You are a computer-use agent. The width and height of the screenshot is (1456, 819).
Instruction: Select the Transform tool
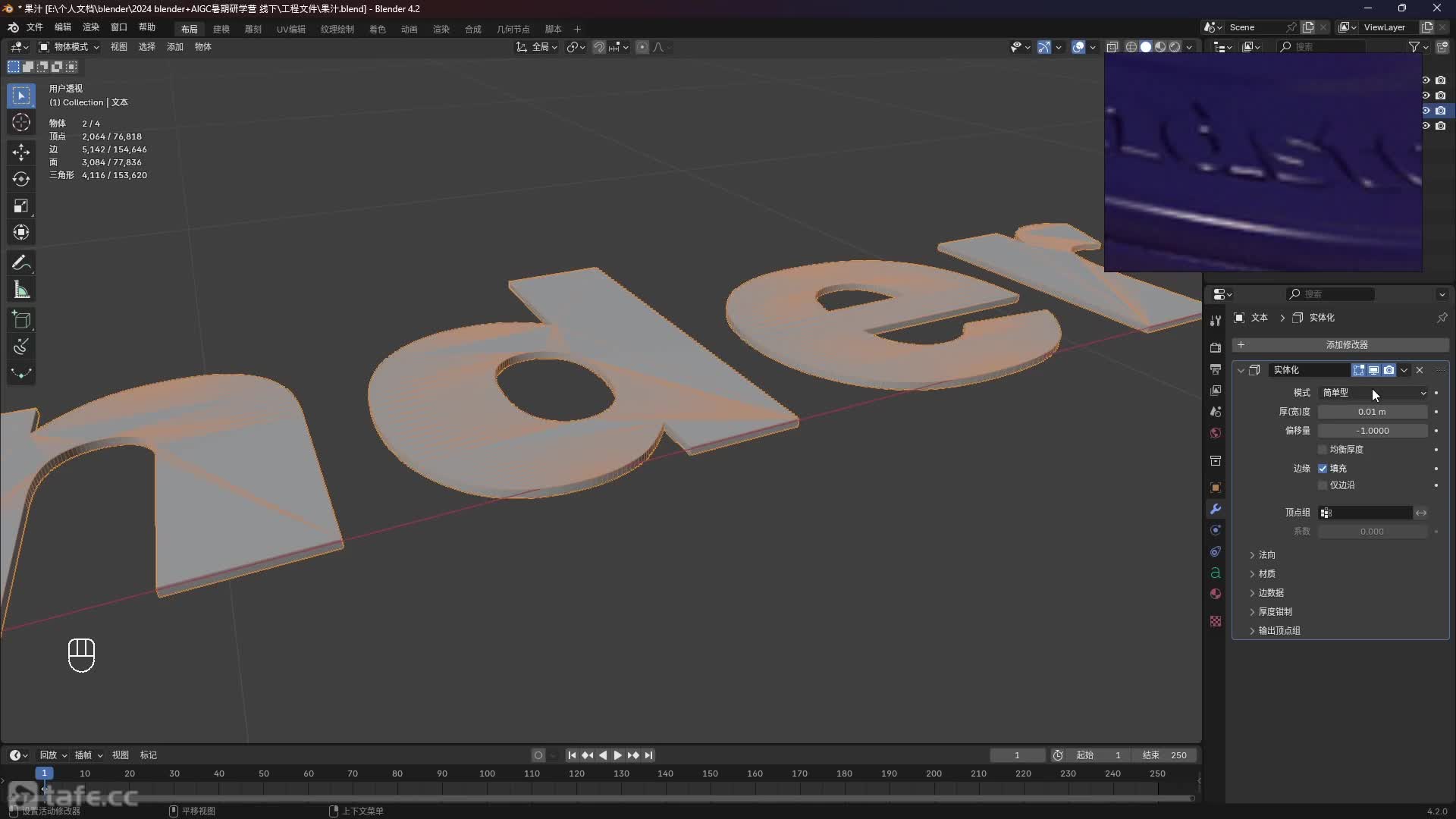click(x=21, y=232)
